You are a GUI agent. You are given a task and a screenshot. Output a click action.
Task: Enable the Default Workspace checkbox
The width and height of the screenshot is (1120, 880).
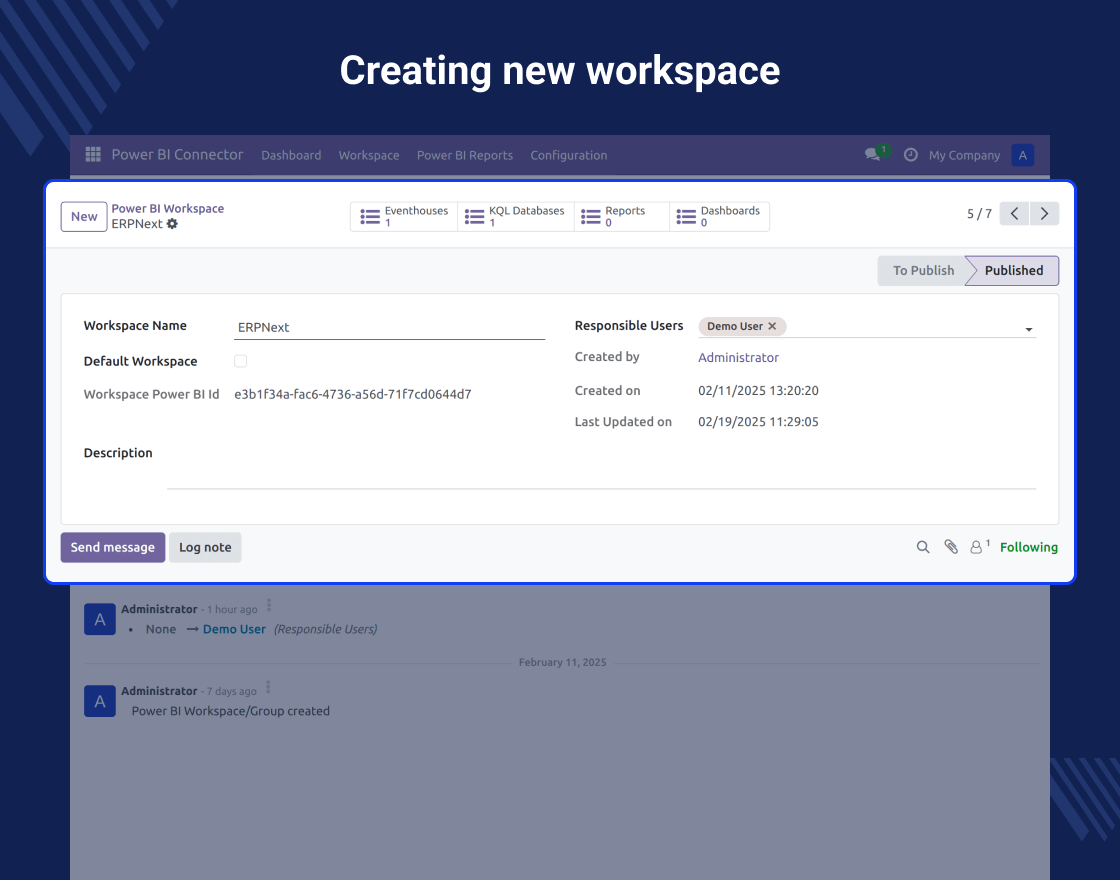point(240,361)
